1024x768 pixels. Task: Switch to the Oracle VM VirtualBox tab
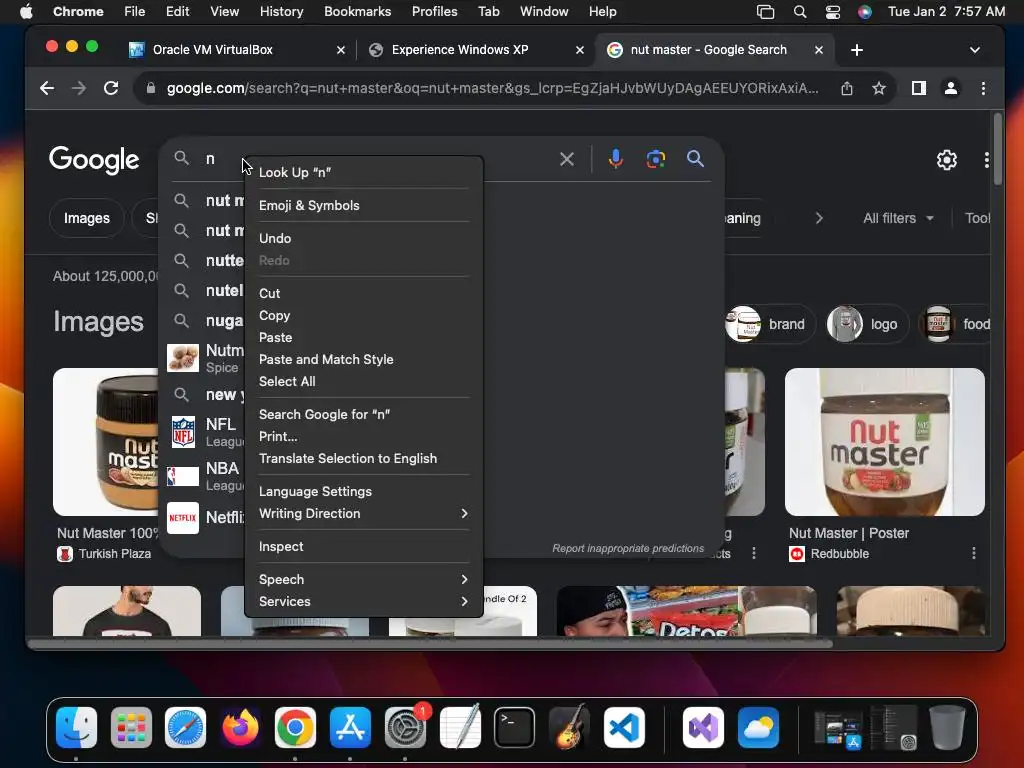[x=234, y=50]
